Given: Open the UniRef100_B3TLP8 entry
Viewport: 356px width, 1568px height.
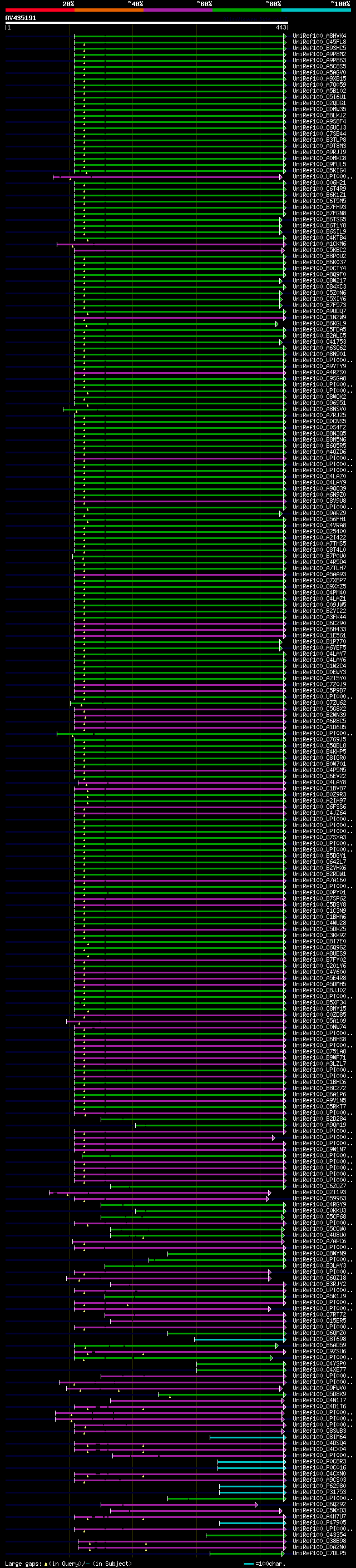Looking at the screenshot, I should pyautogui.click(x=319, y=140).
